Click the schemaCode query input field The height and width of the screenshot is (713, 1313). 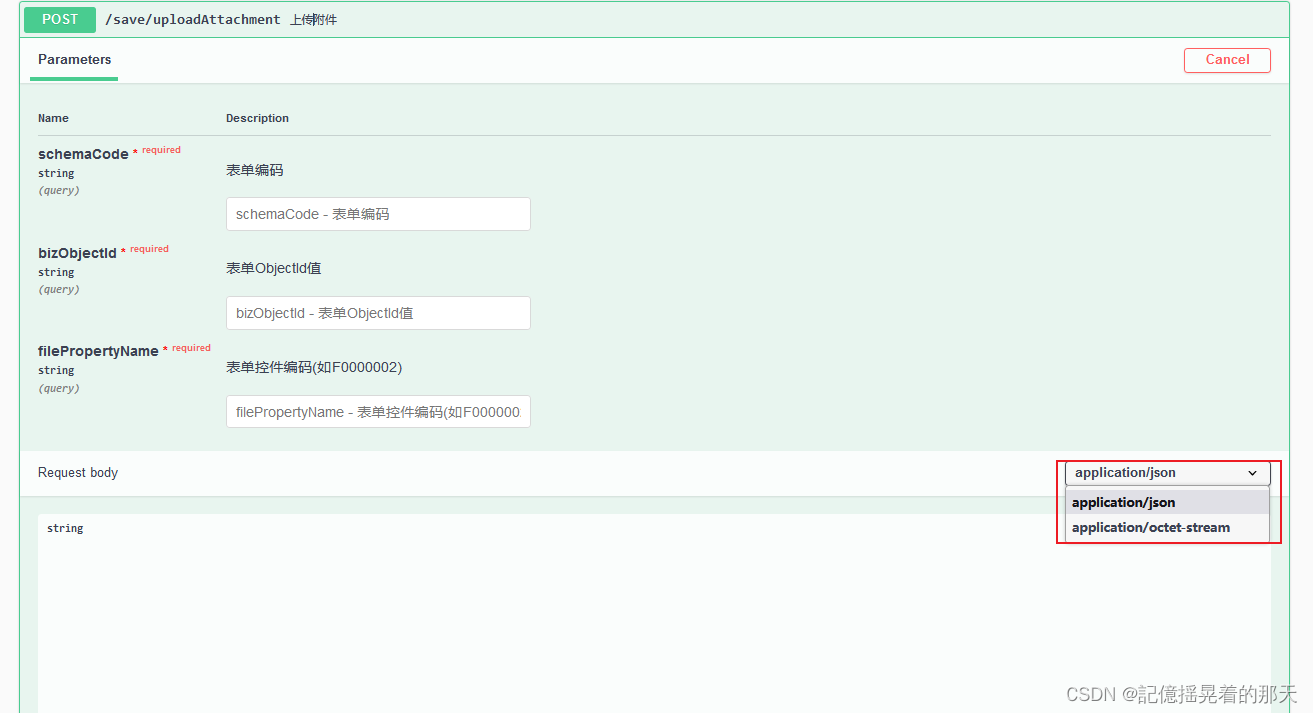(x=378, y=213)
